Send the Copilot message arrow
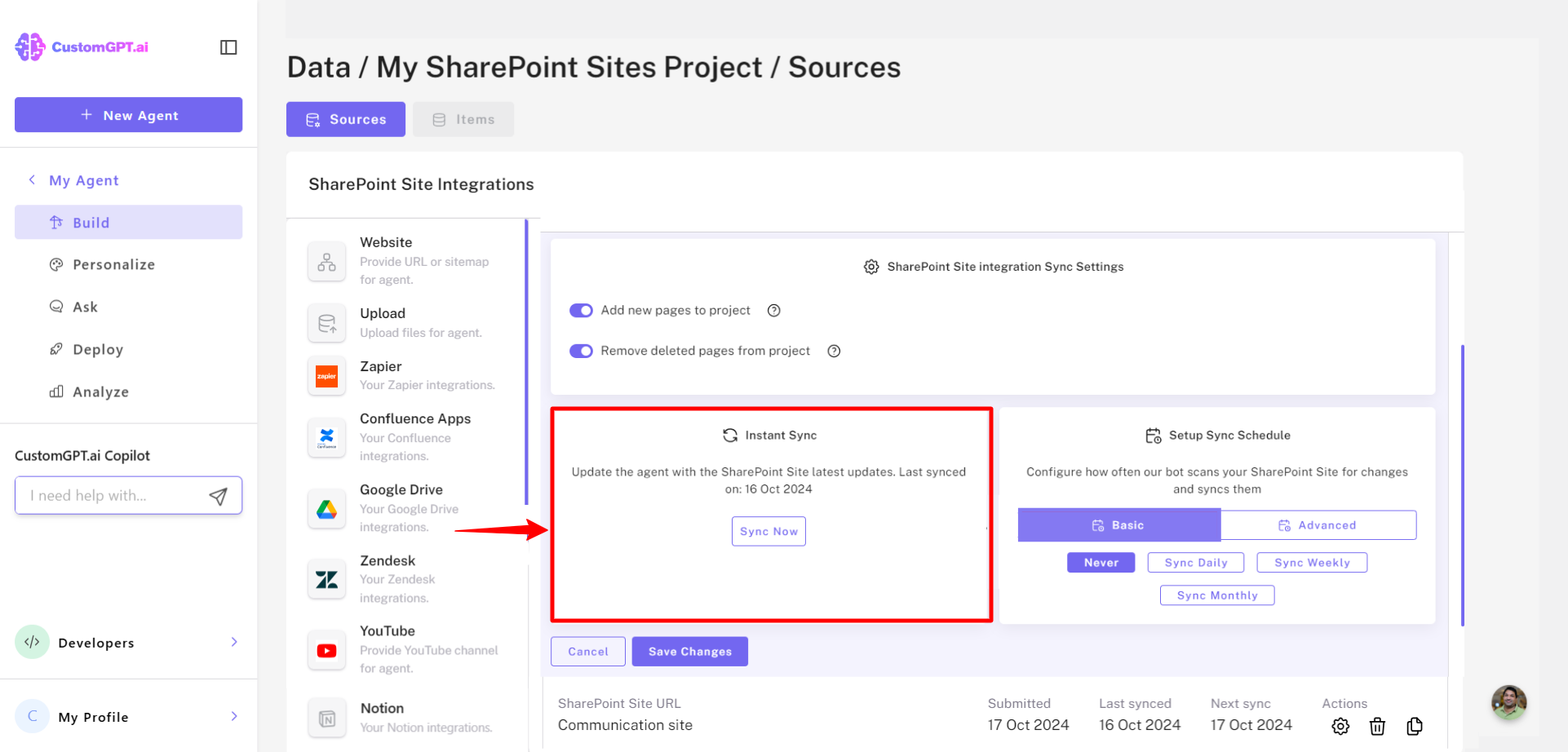Image resolution: width=1568 pixels, height=752 pixels. [x=218, y=496]
